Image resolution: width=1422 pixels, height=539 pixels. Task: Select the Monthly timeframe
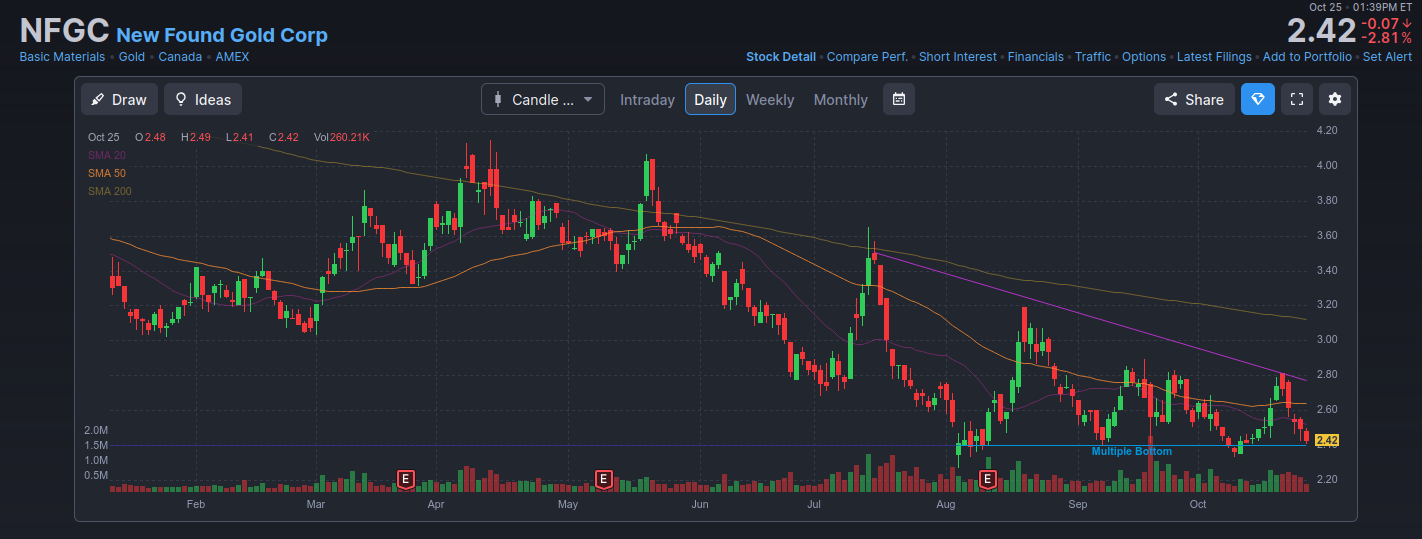coord(840,99)
